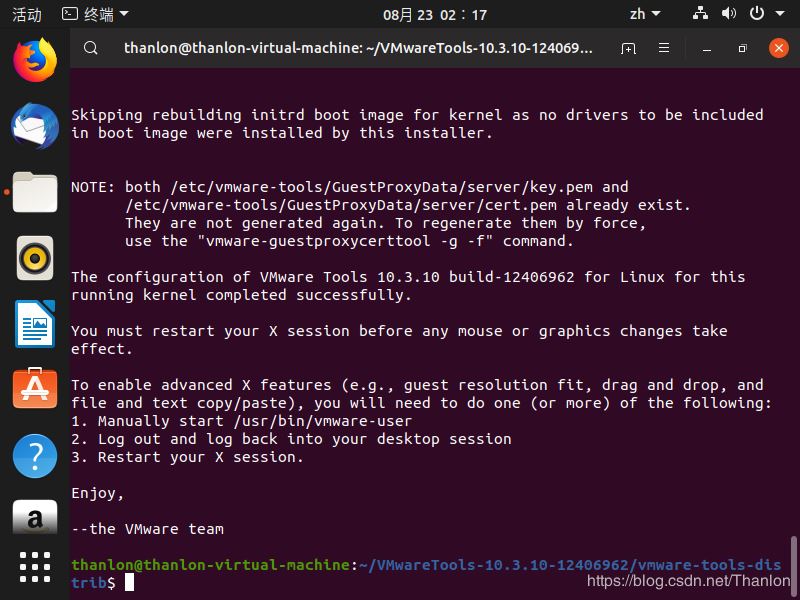Click 活动 activities overview
Image resolution: width=800 pixels, height=600 pixels.
click(x=27, y=14)
